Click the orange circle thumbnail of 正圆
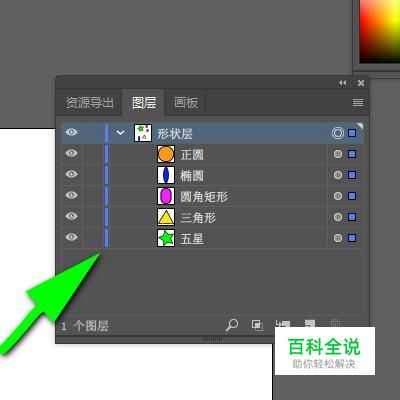This screenshot has height=400, width=400. coord(166,154)
